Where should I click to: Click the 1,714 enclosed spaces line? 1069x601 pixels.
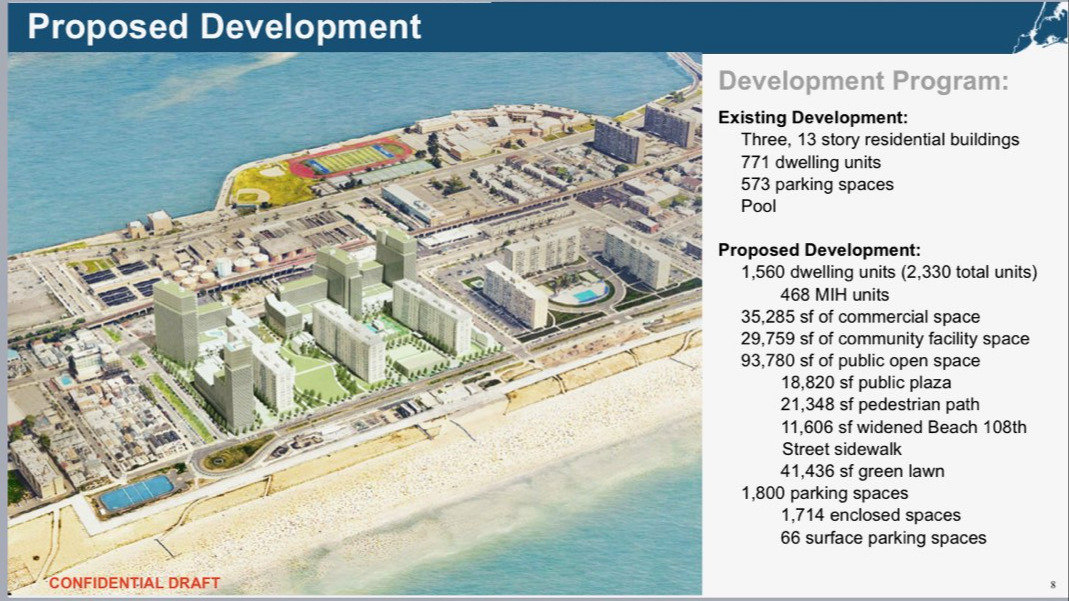pyautogui.click(x=870, y=515)
